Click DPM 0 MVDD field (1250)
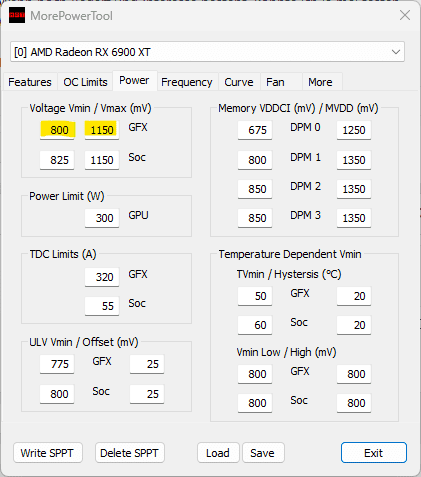Screen dimensions: 421x477 [x=354, y=130]
